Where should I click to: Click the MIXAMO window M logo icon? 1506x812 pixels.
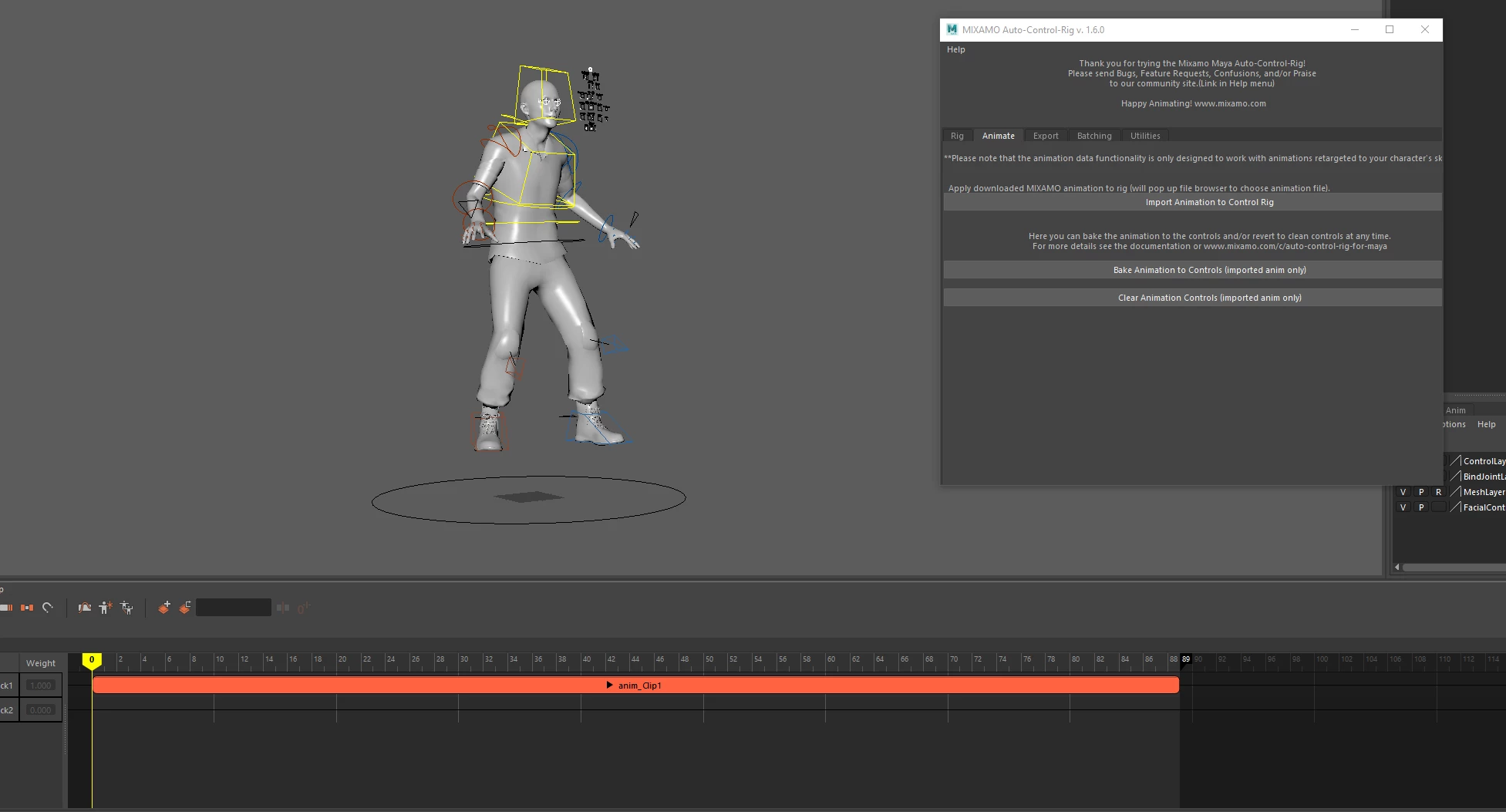pyautogui.click(x=952, y=30)
